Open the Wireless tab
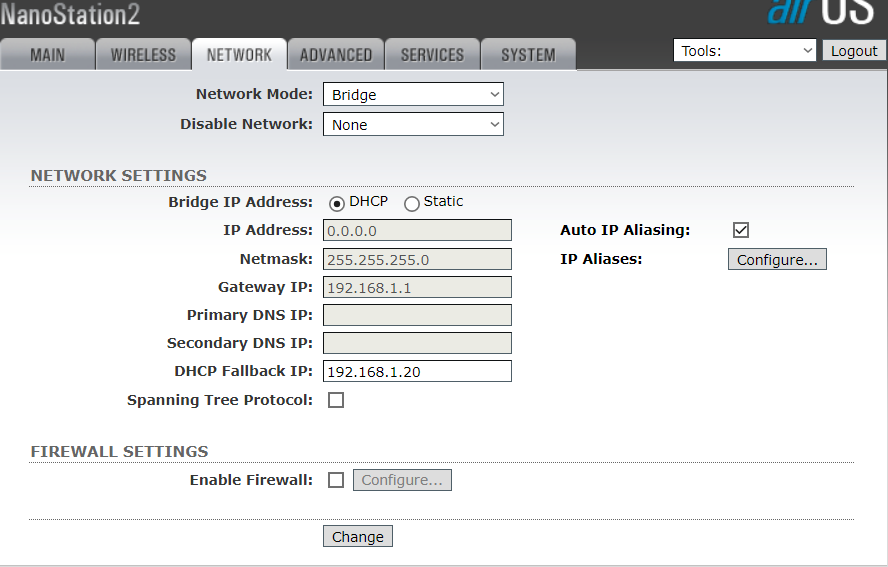 click(143, 55)
